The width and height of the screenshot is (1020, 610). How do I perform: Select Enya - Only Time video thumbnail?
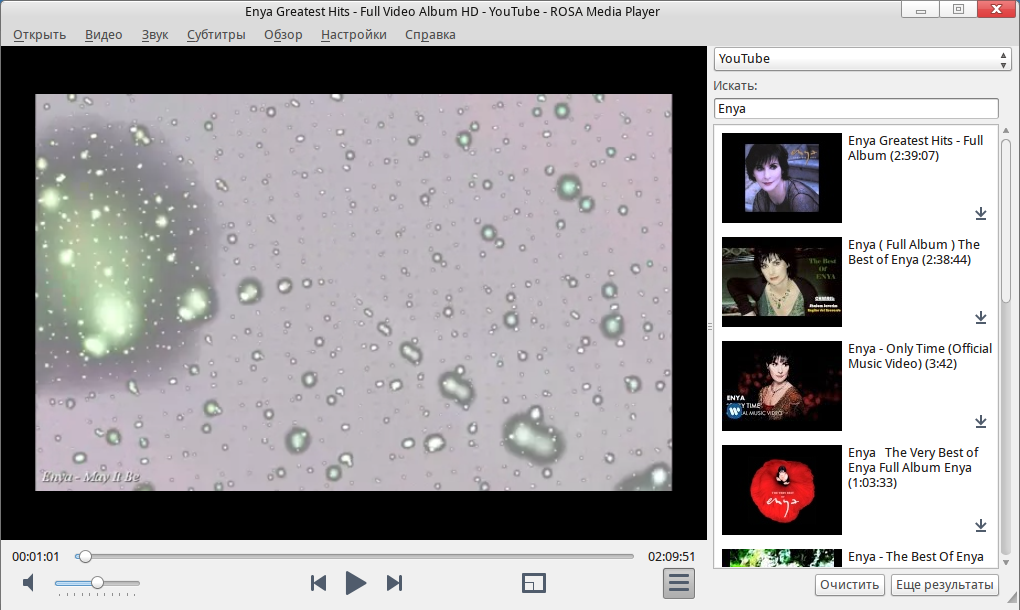(782, 386)
